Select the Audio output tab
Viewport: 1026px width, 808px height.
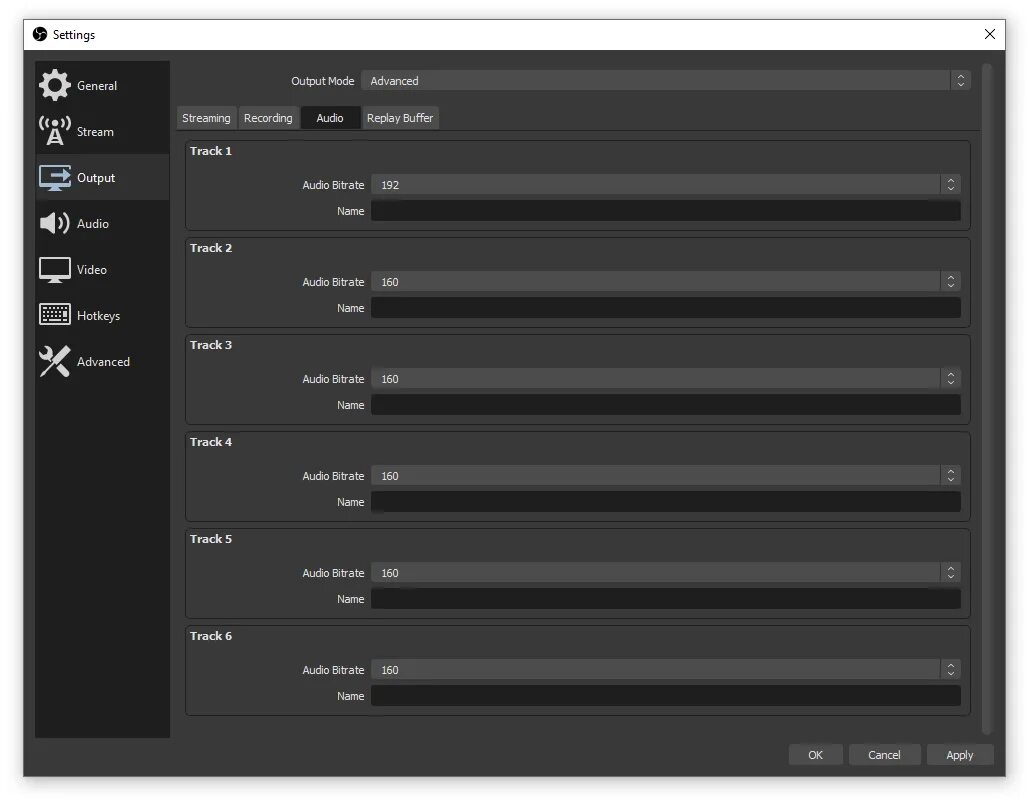coord(330,118)
